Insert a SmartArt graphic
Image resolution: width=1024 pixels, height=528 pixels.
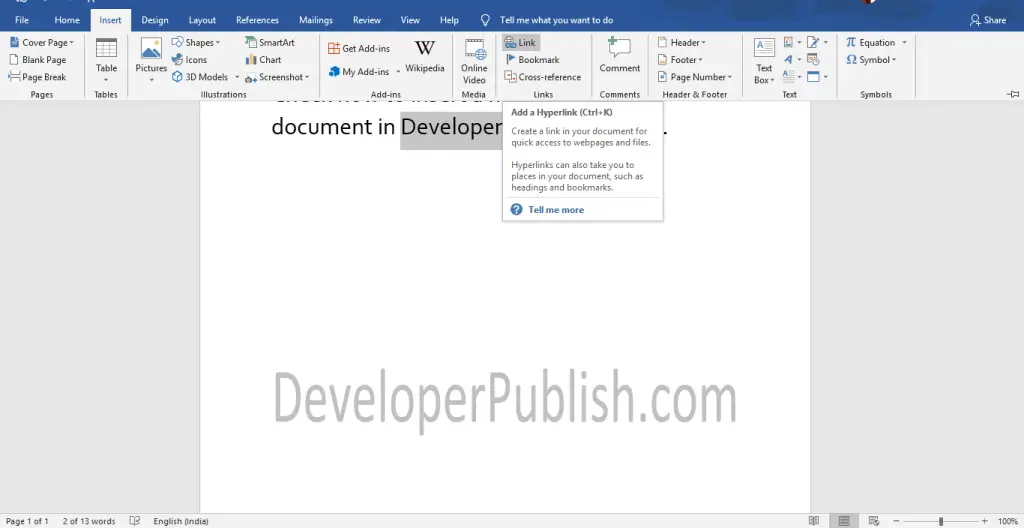270,42
